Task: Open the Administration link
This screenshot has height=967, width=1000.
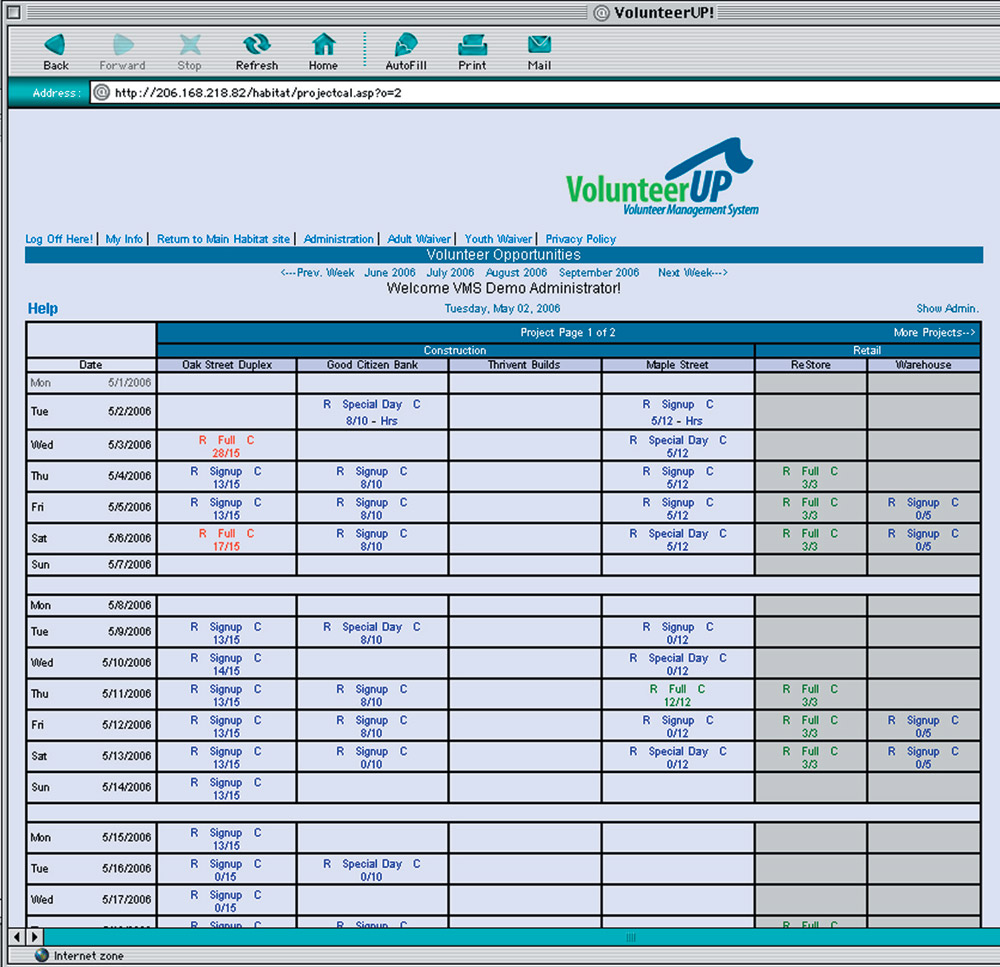Action: pyautogui.click(x=339, y=239)
